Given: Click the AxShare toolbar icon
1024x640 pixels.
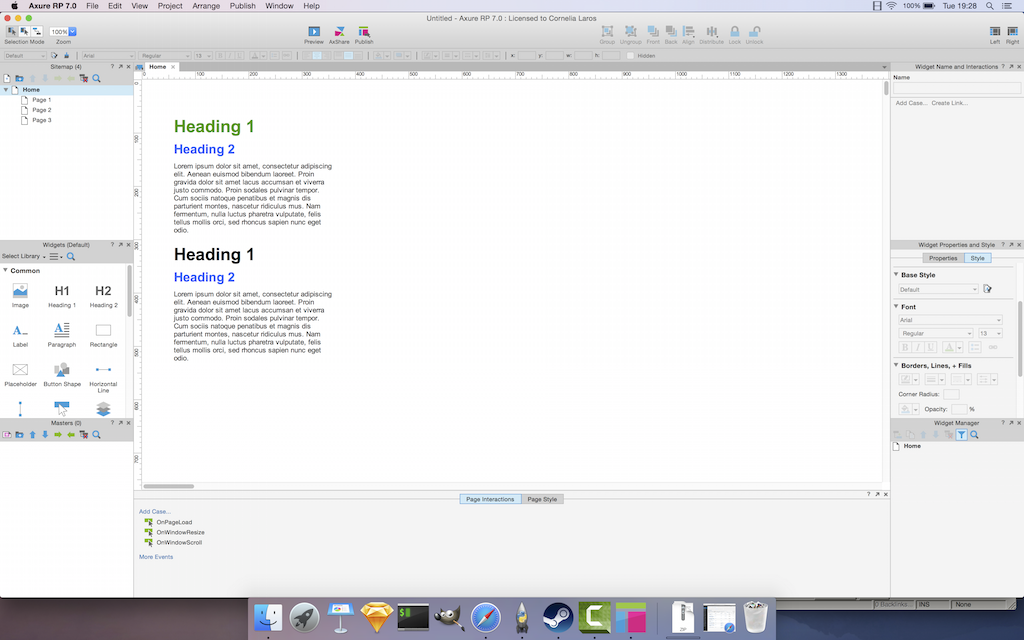Looking at the screenshot, I should coord(339,35).
